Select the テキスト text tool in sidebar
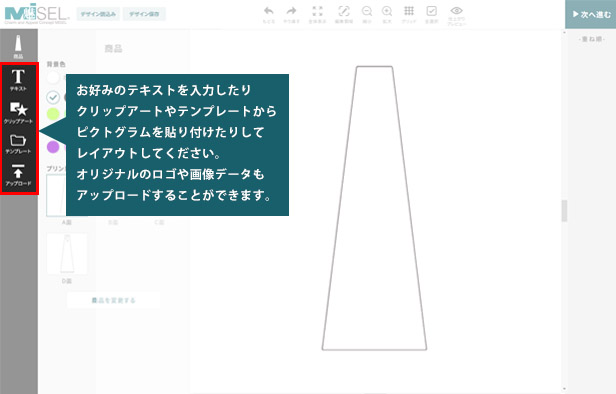The height and width of the screenshot is (394, 616). (x=18, y=80)
